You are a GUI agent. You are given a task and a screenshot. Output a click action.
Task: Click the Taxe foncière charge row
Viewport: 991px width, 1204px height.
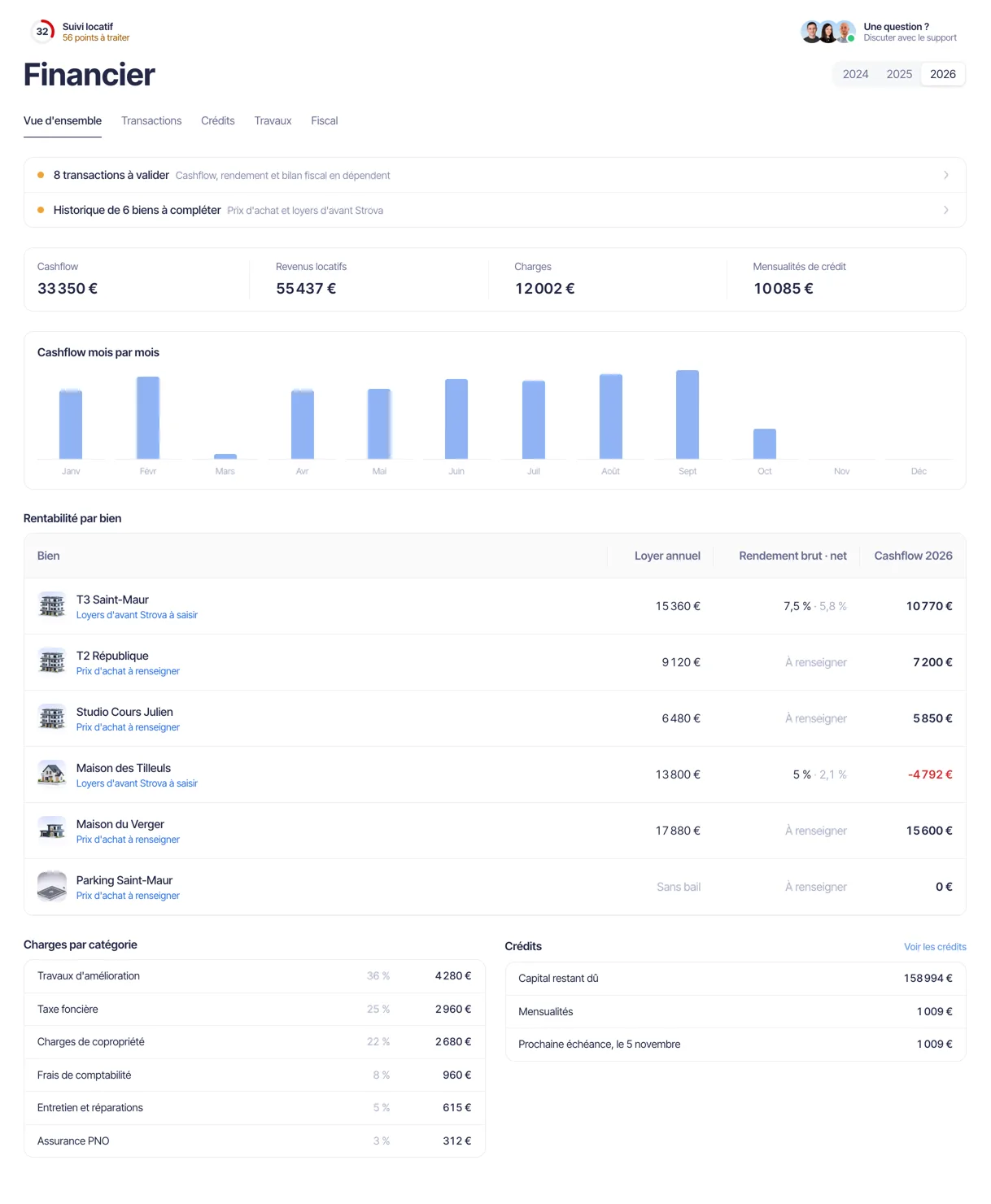click(x=255, y=1009)
